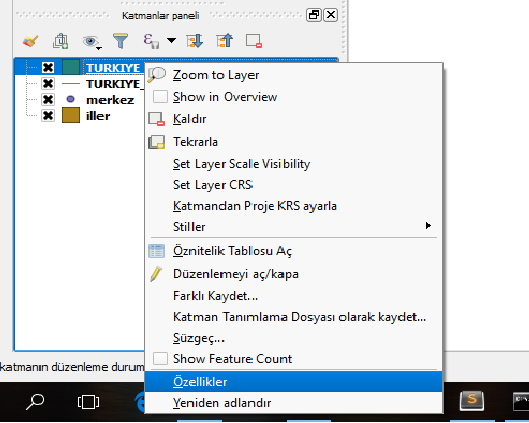Float the Katmanlar panel

point(314,15)
